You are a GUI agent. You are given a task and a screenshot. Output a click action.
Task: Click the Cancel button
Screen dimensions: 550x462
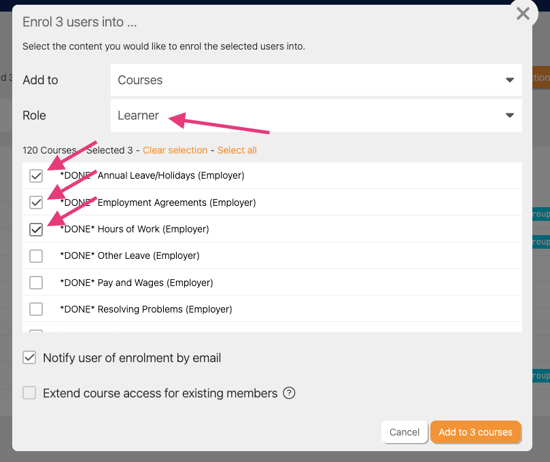click(x=404, y=432)
